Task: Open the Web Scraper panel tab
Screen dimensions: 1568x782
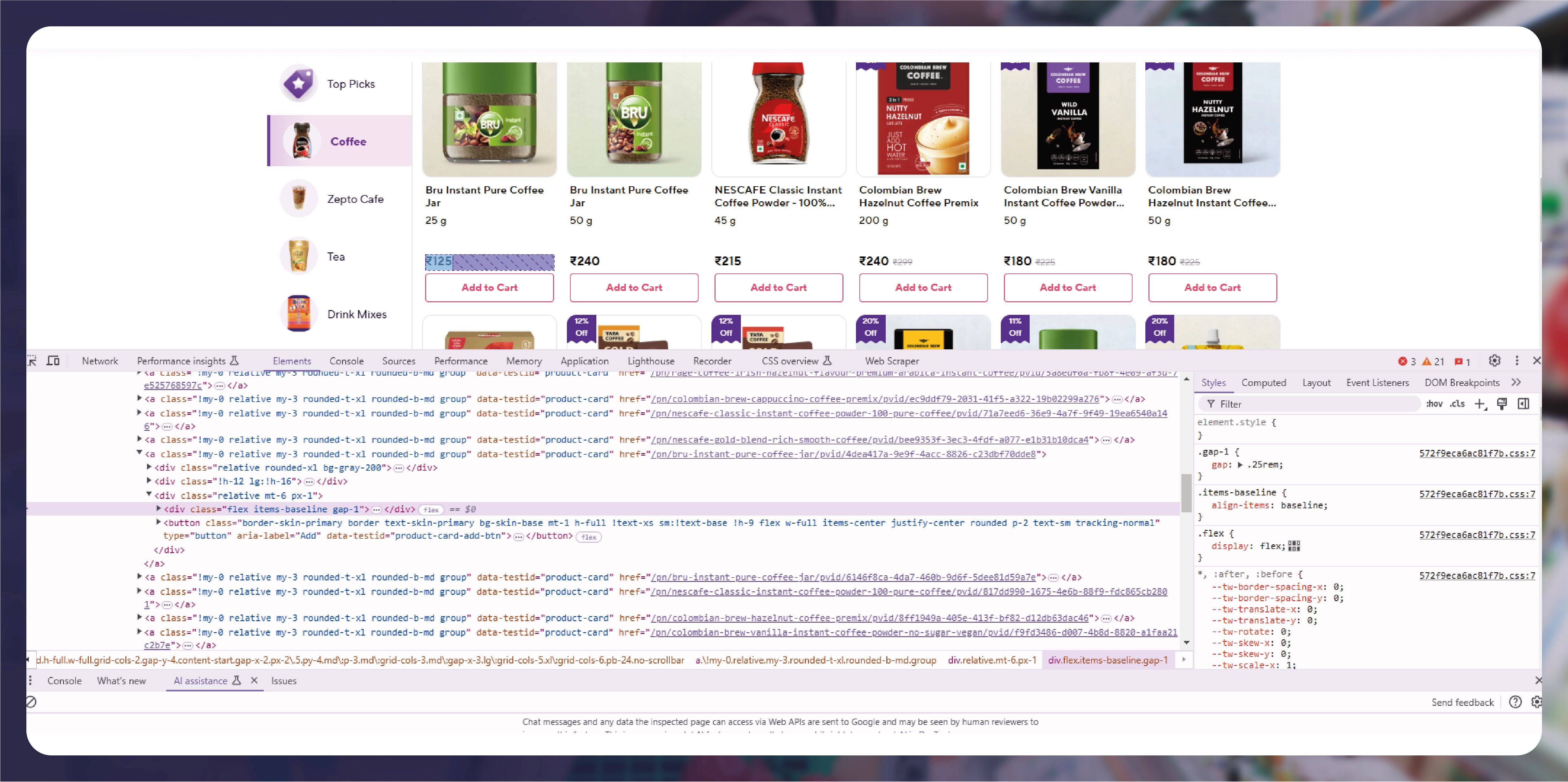Action: 892,361
